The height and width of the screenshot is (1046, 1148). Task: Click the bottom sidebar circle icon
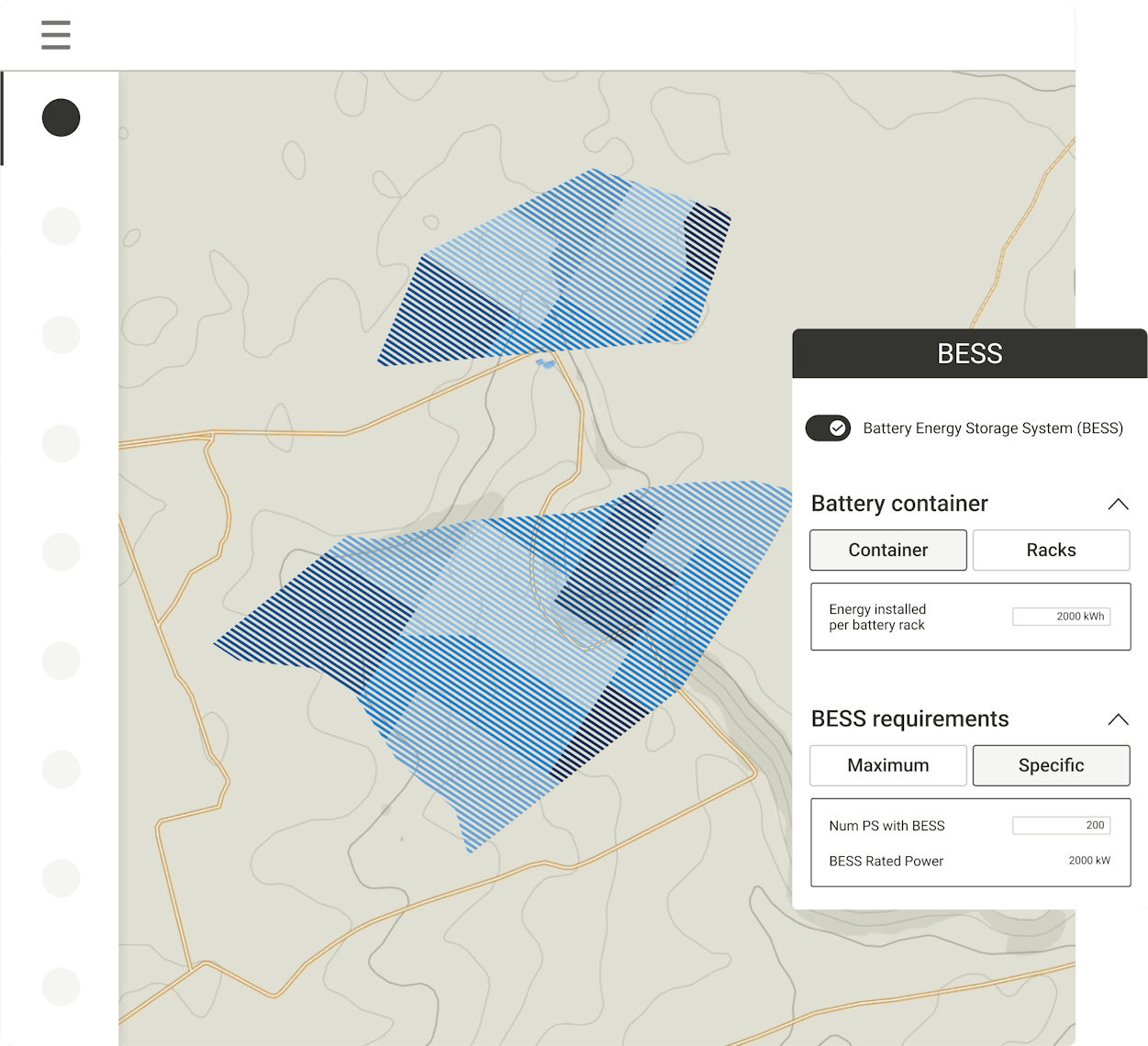[61, 986]
